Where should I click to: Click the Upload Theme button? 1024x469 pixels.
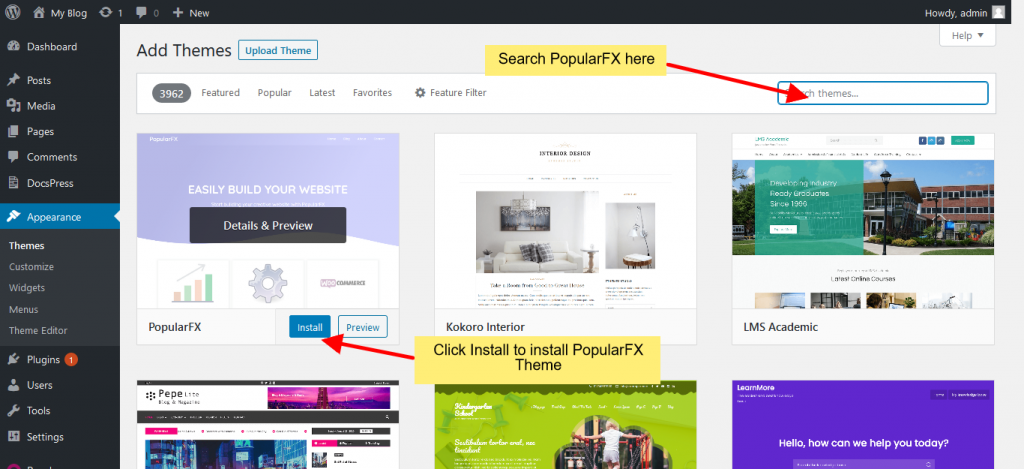(278, 50)
